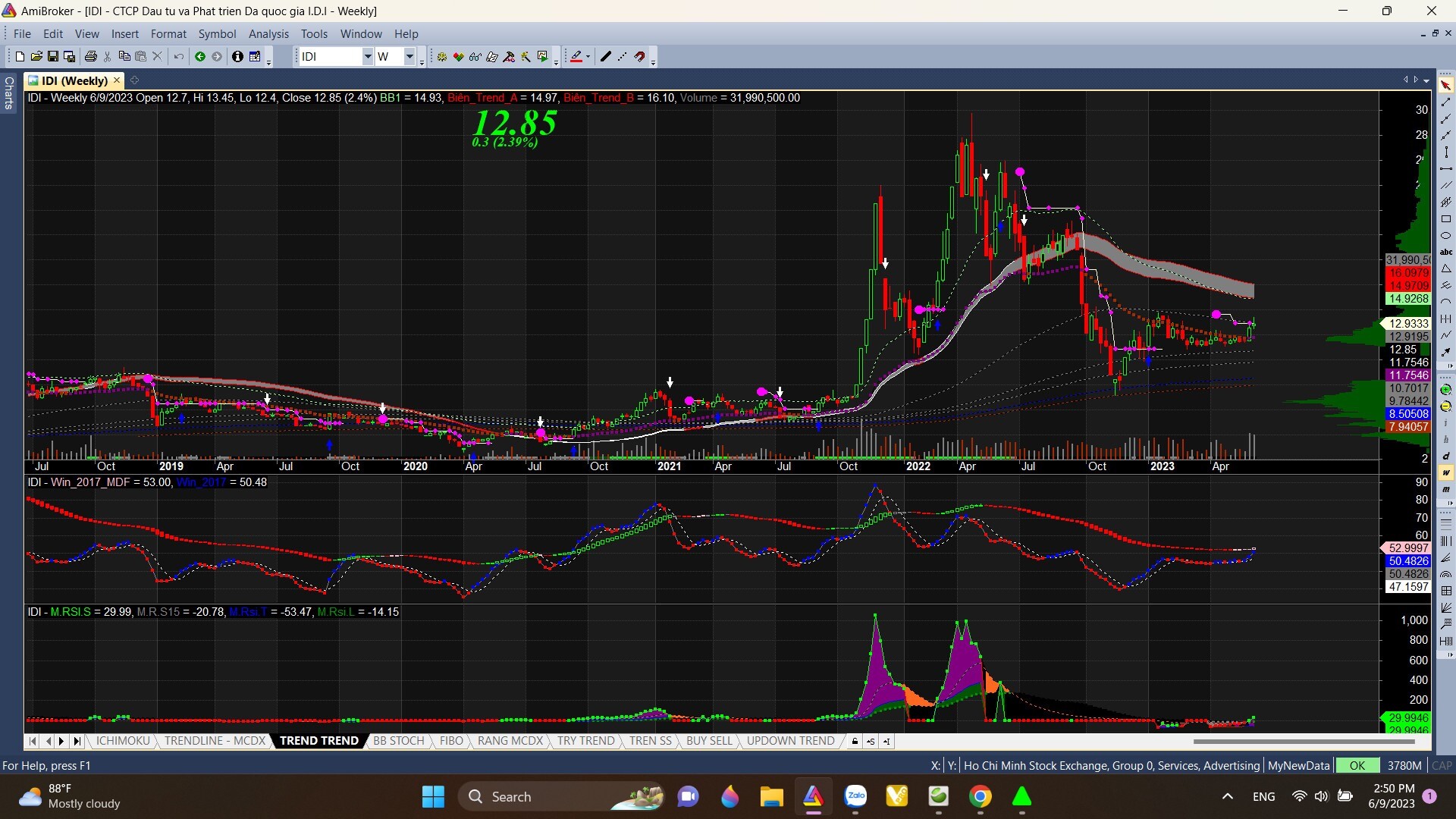Close the IDI (Weekly) chart tab
Viewport: 1456px width, 819px height.
[x=117, y=80]
